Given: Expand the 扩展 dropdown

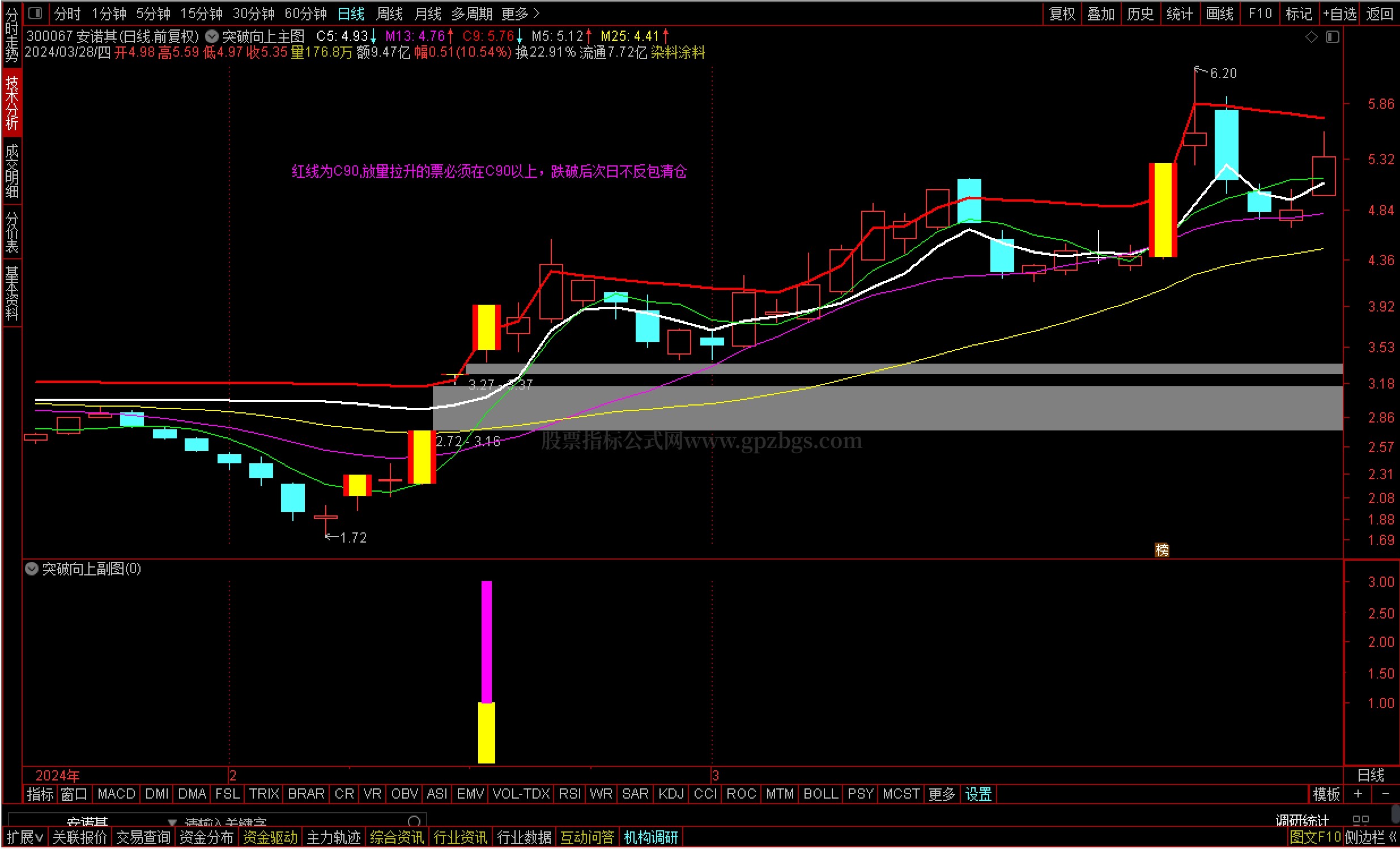Looking at the screenshot, I should (24, 837).
